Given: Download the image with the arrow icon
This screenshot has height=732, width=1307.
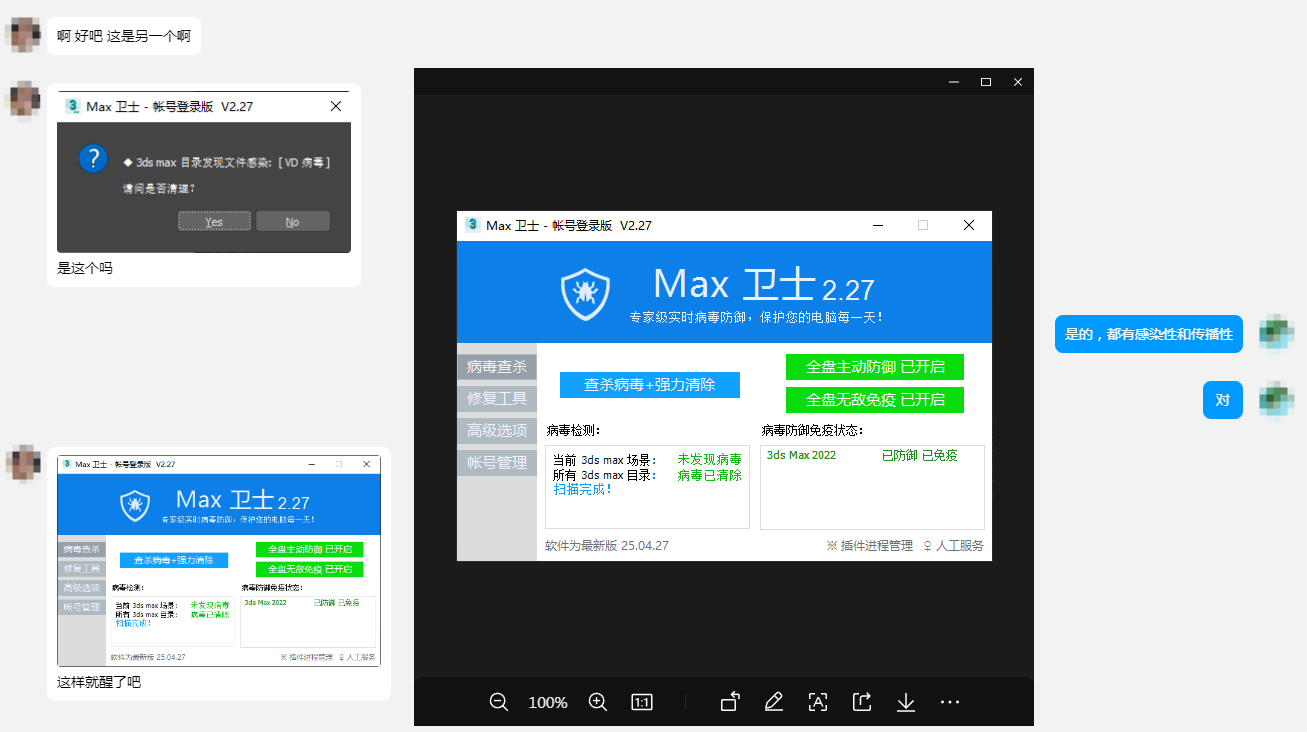Looking at the screenshot, I should coord(906,702).
